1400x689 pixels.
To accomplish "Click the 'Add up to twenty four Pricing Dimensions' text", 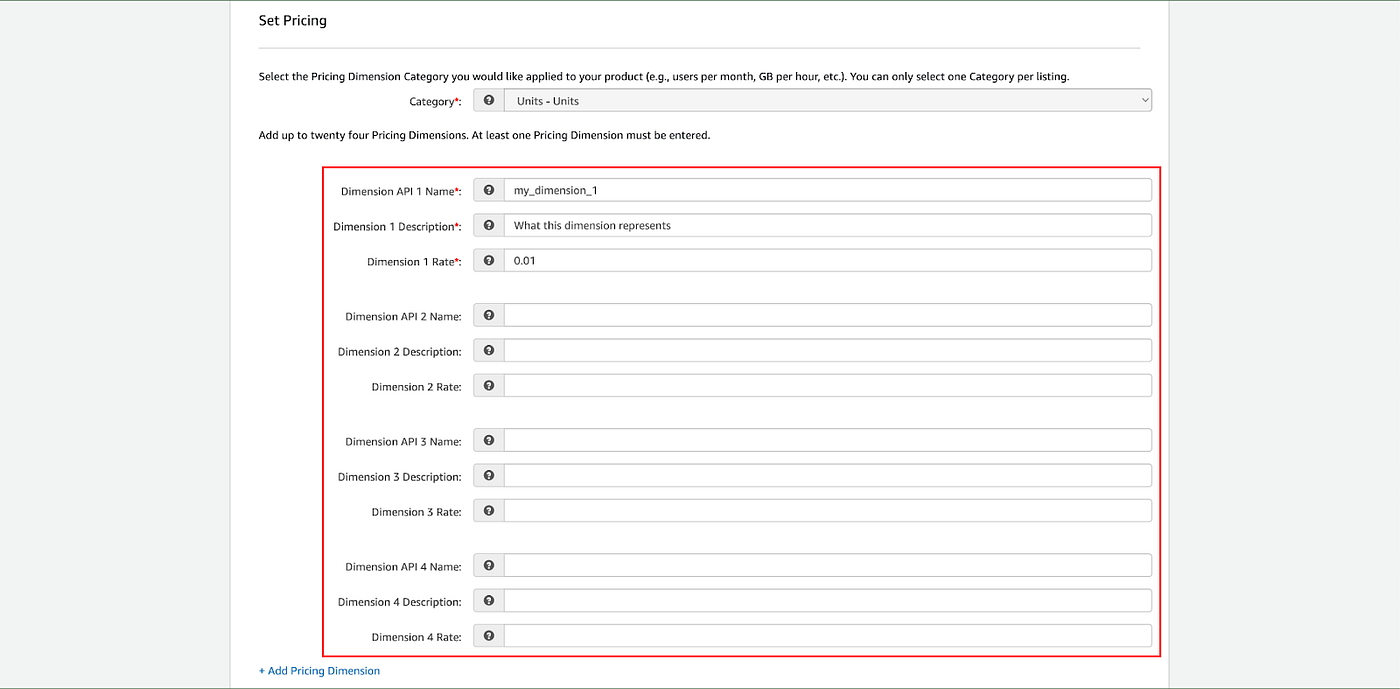I will tap(484, 135).
